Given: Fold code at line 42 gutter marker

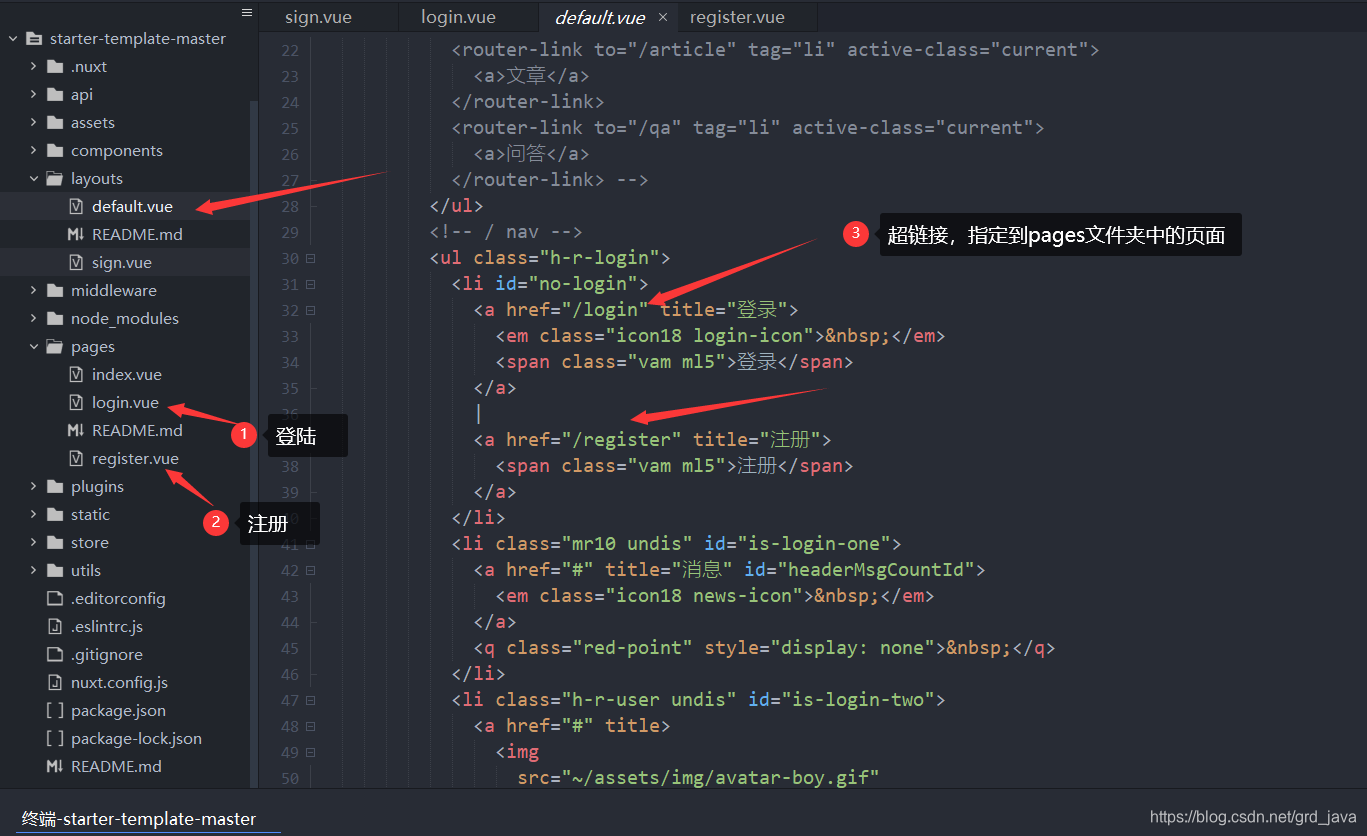Looking at the screenshot, I should click(x=311, y=570).
